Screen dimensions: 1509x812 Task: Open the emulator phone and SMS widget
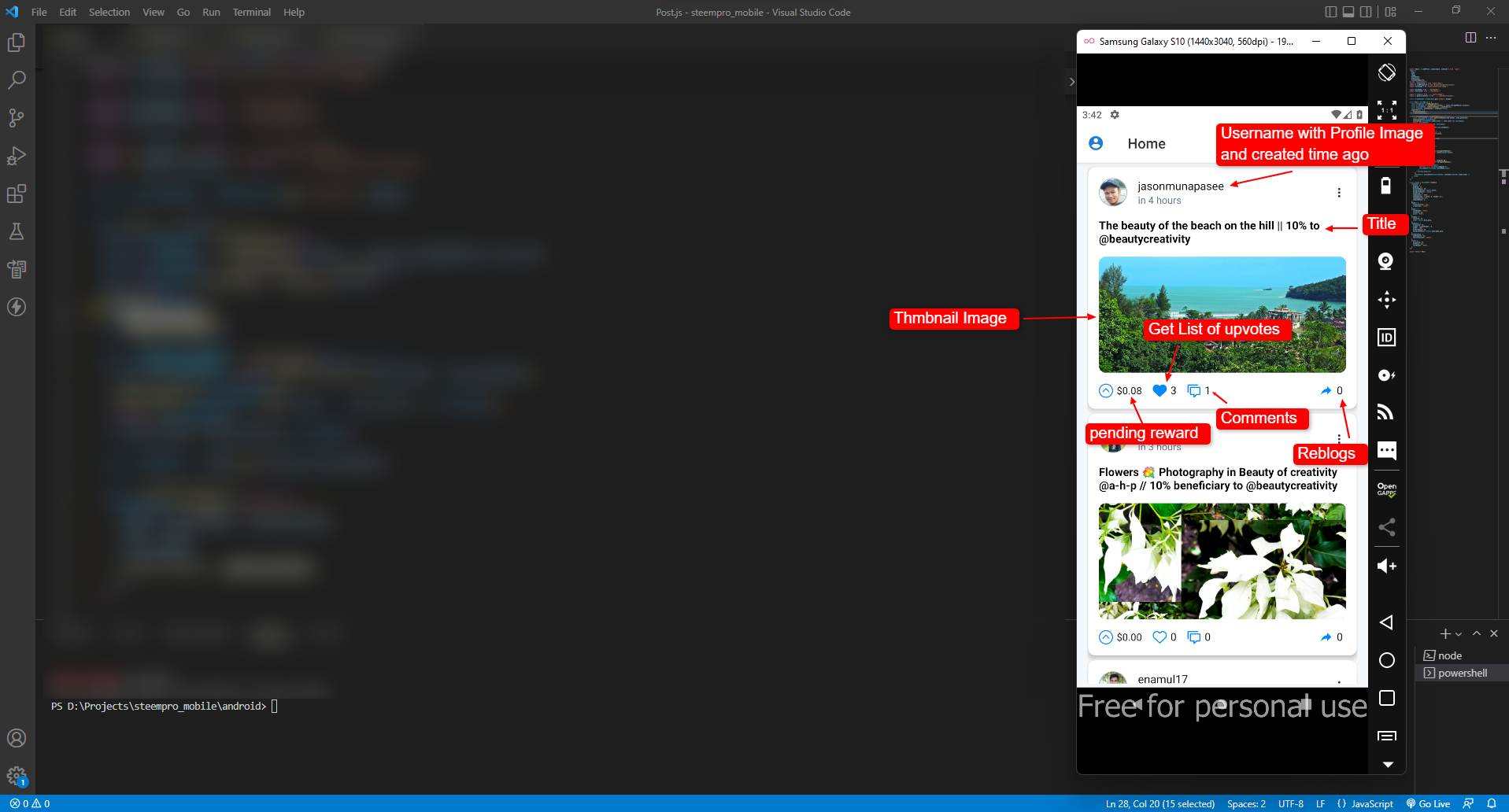point(1387,450)
